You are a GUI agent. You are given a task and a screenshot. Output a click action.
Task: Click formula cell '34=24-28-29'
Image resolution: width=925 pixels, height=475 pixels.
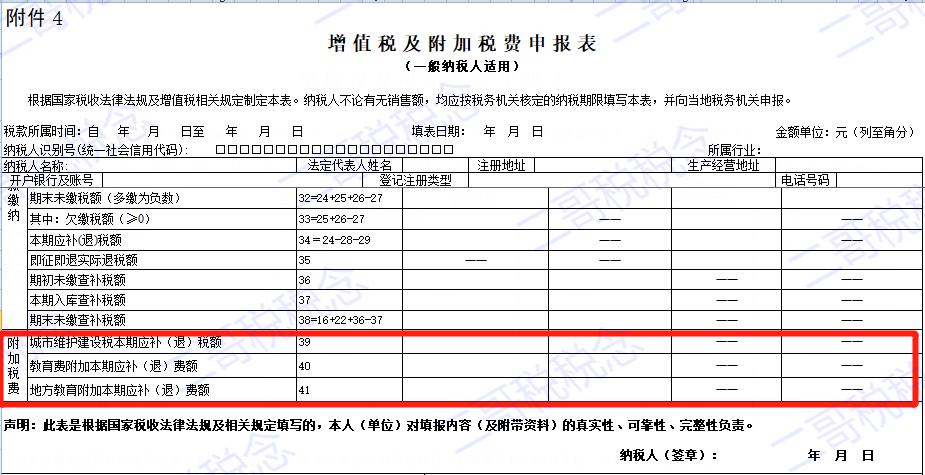pyautogui.click(x=349, y=240)
